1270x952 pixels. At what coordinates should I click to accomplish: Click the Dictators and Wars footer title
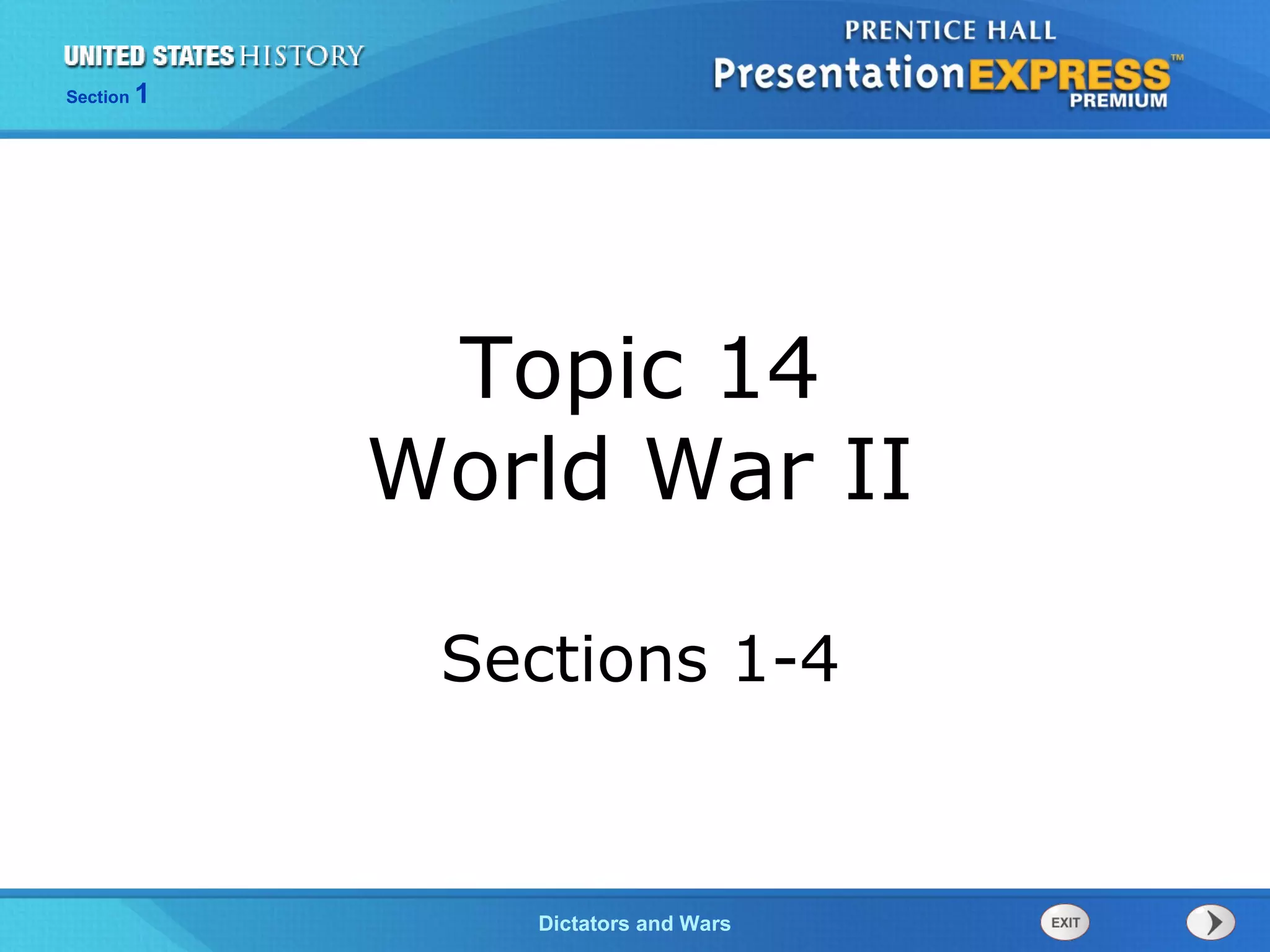coord(634,923)
